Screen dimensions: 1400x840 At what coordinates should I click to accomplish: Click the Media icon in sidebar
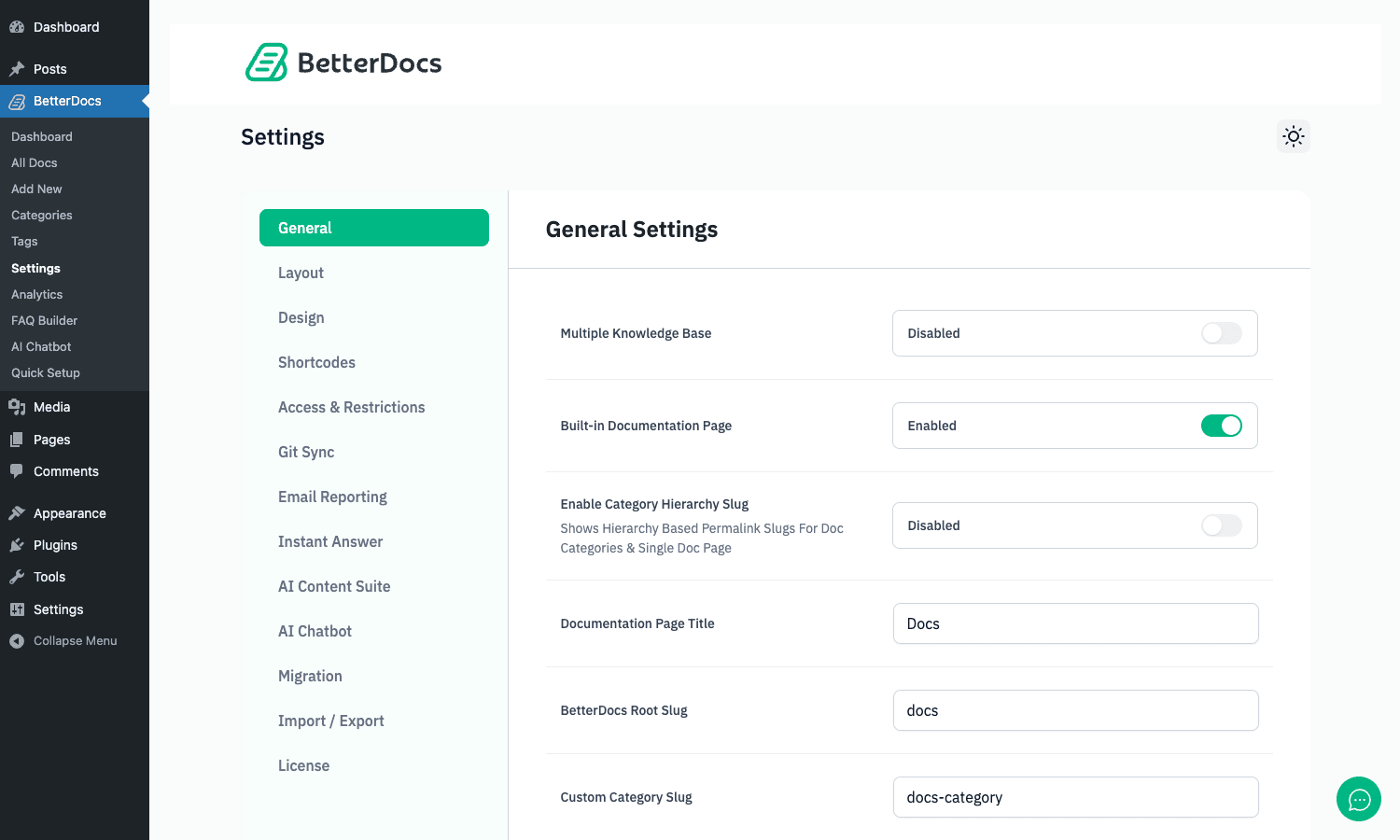[17, 407]
